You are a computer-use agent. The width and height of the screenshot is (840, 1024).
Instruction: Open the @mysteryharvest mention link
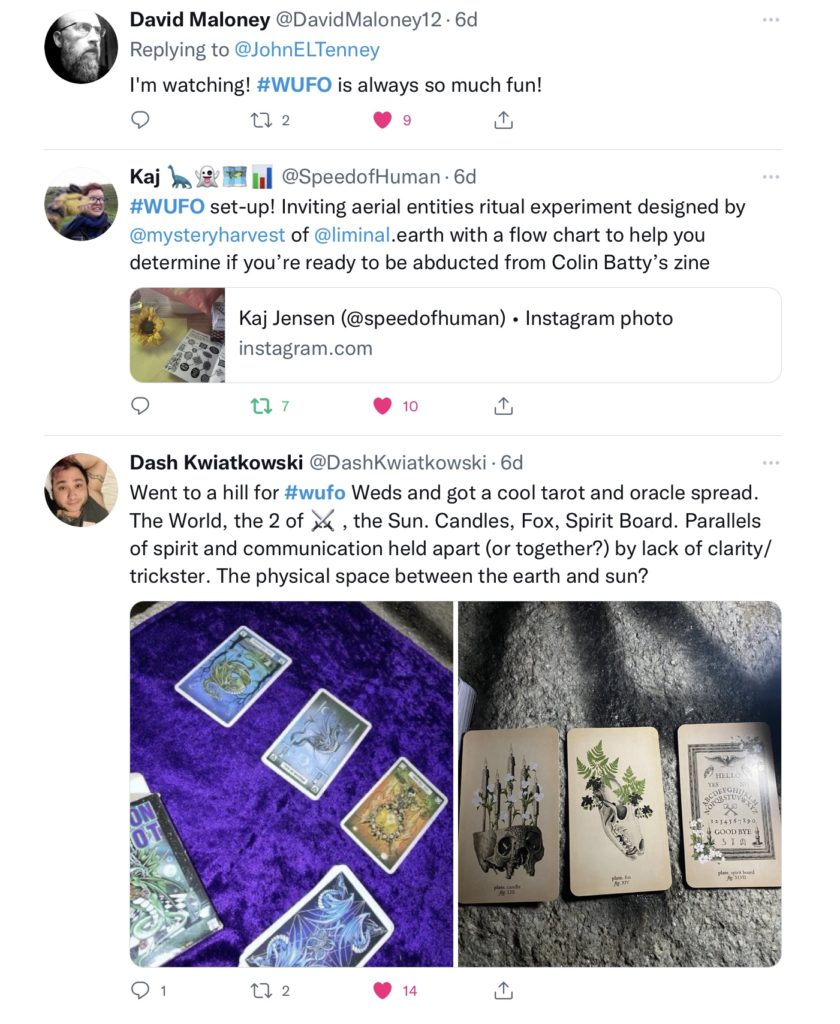(207, 235)
